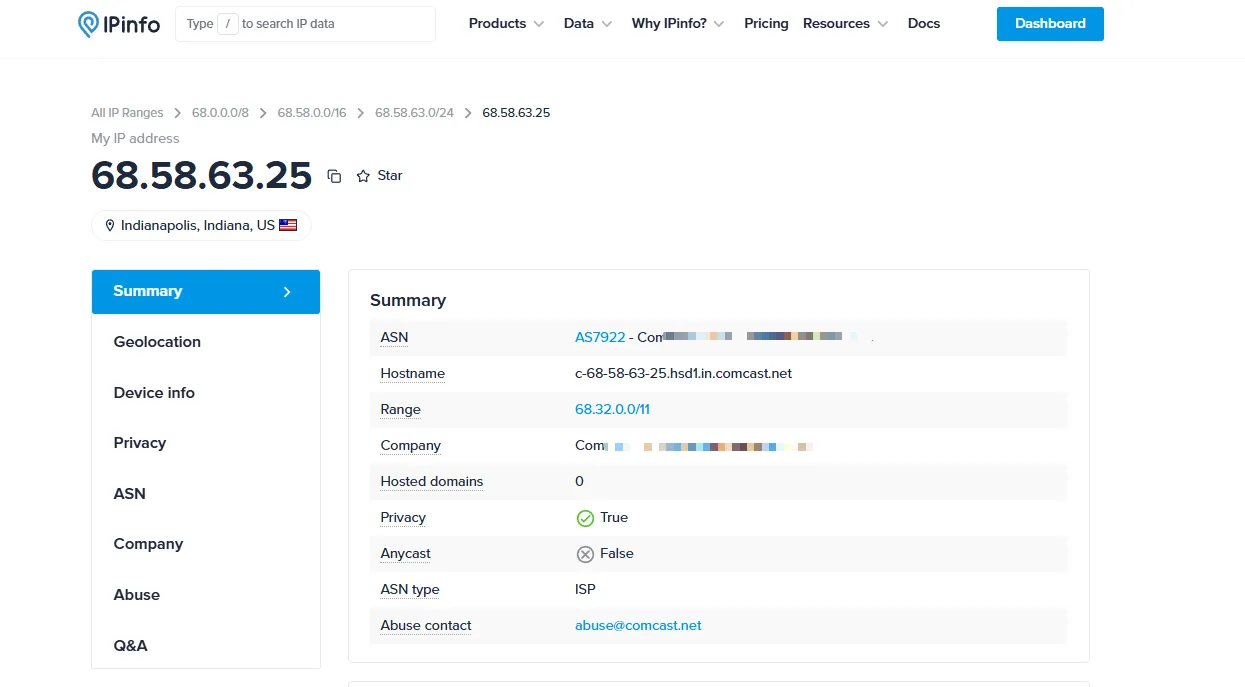Expand the Products dropdown menu
Image resolution: width=1245 pixels, height=687 pixels.
506,24
